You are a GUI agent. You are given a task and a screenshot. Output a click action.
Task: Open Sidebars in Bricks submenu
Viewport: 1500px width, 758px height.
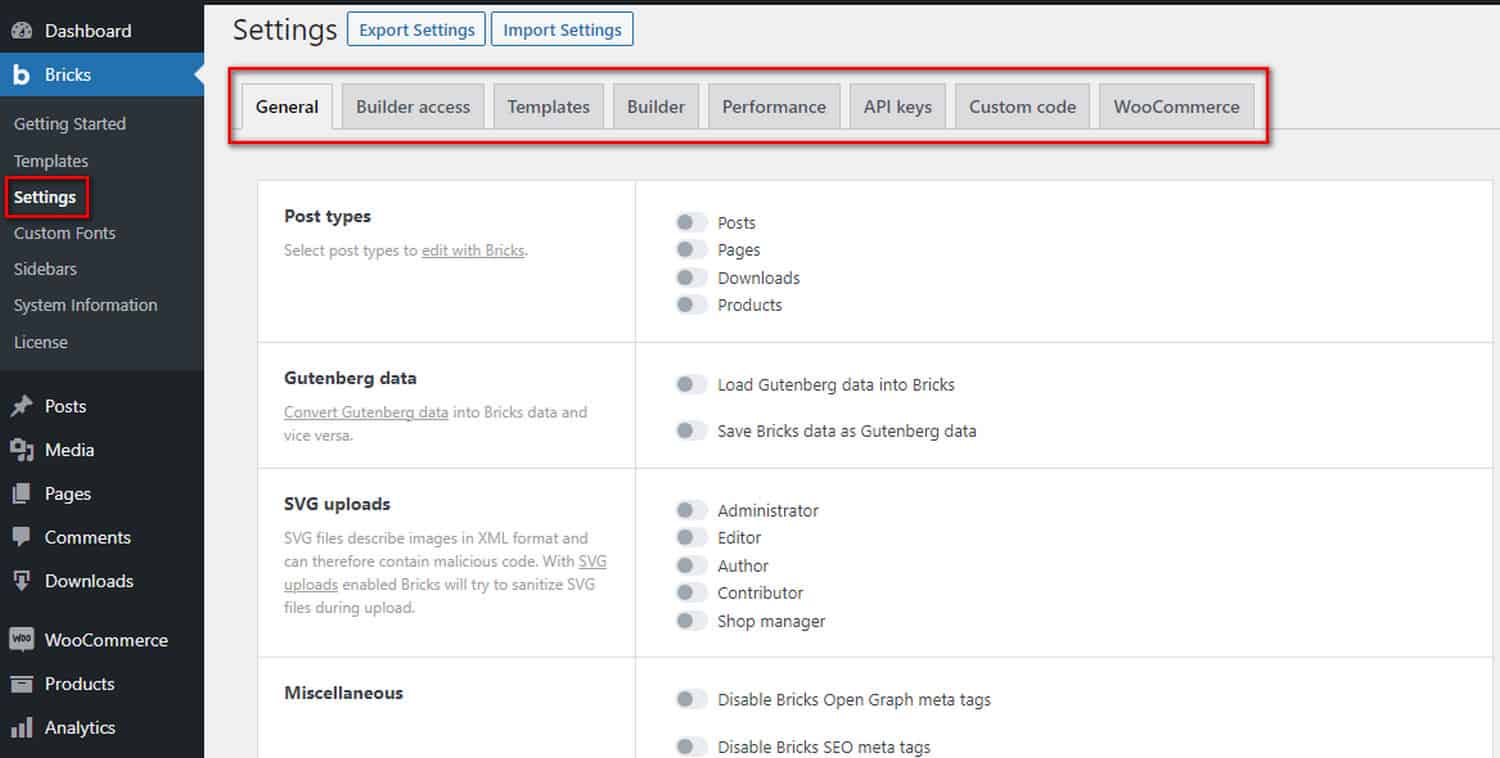coord(45,269)
